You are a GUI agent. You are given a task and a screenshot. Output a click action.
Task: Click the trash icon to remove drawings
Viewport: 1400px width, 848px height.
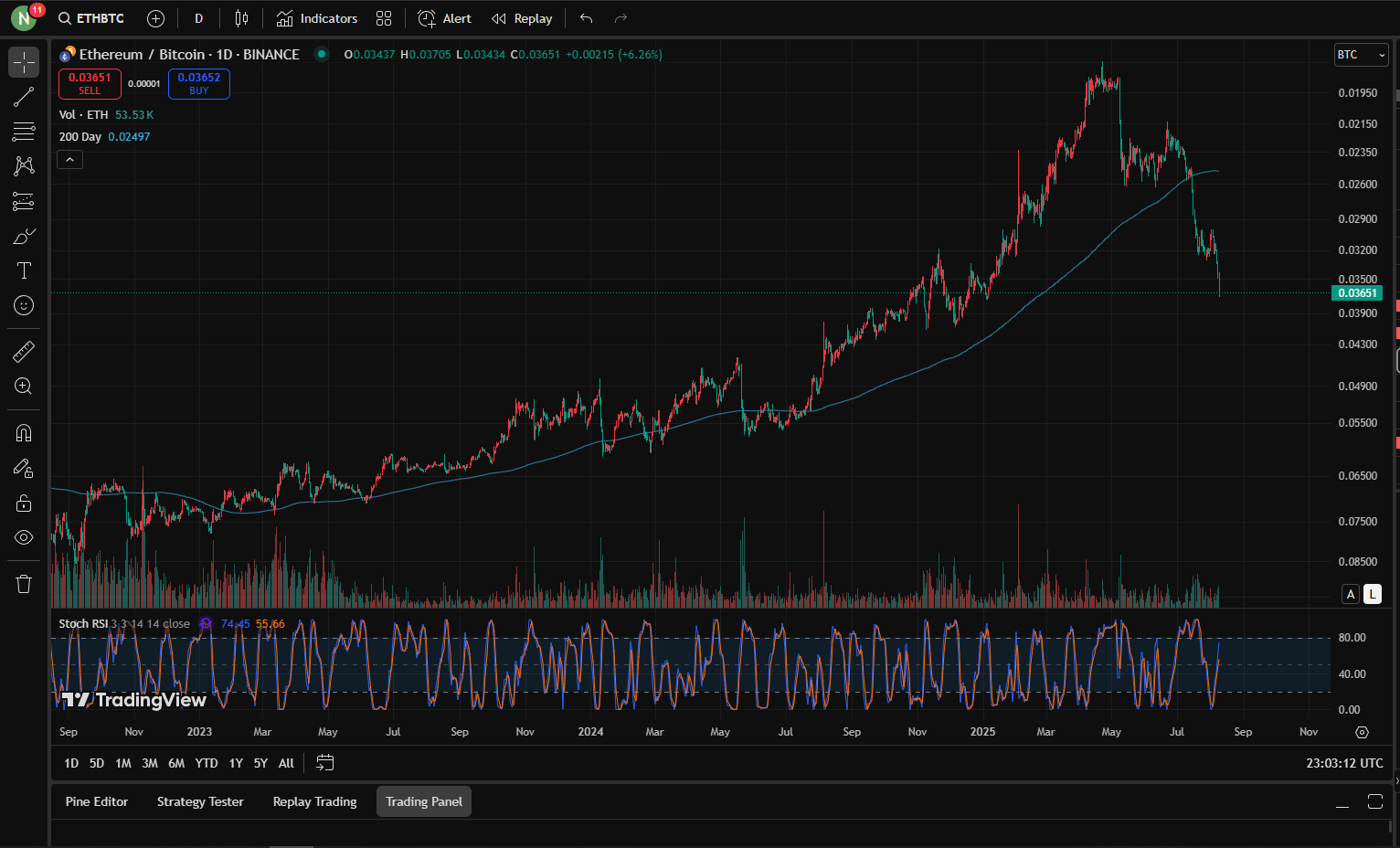point(24,584)
